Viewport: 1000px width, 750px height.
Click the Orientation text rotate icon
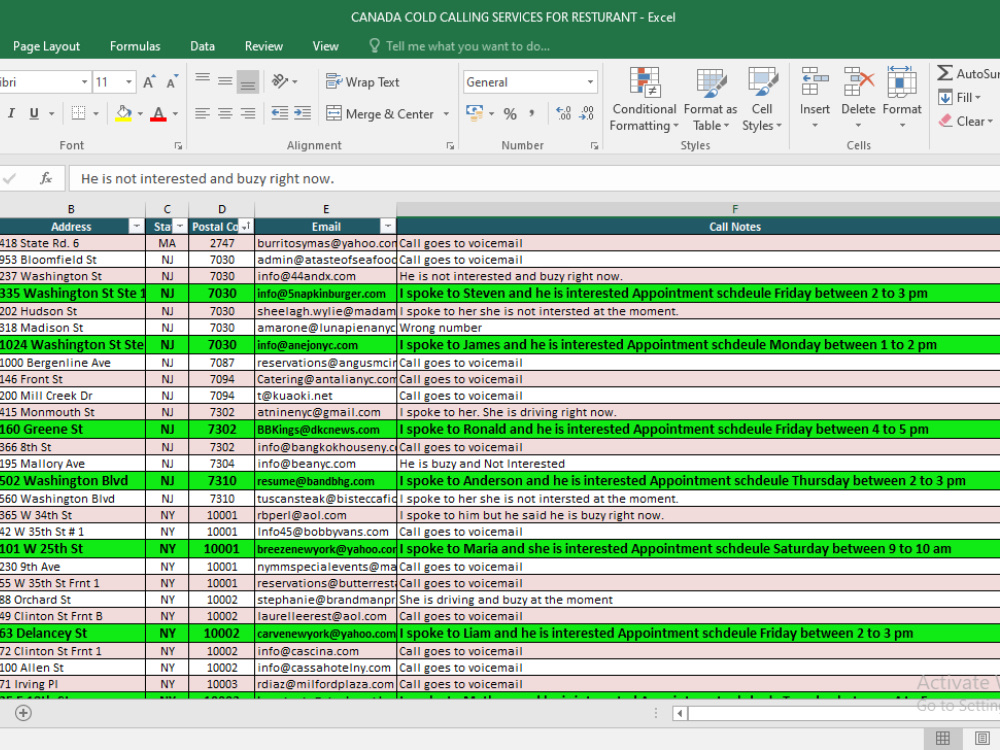(280, 81)
